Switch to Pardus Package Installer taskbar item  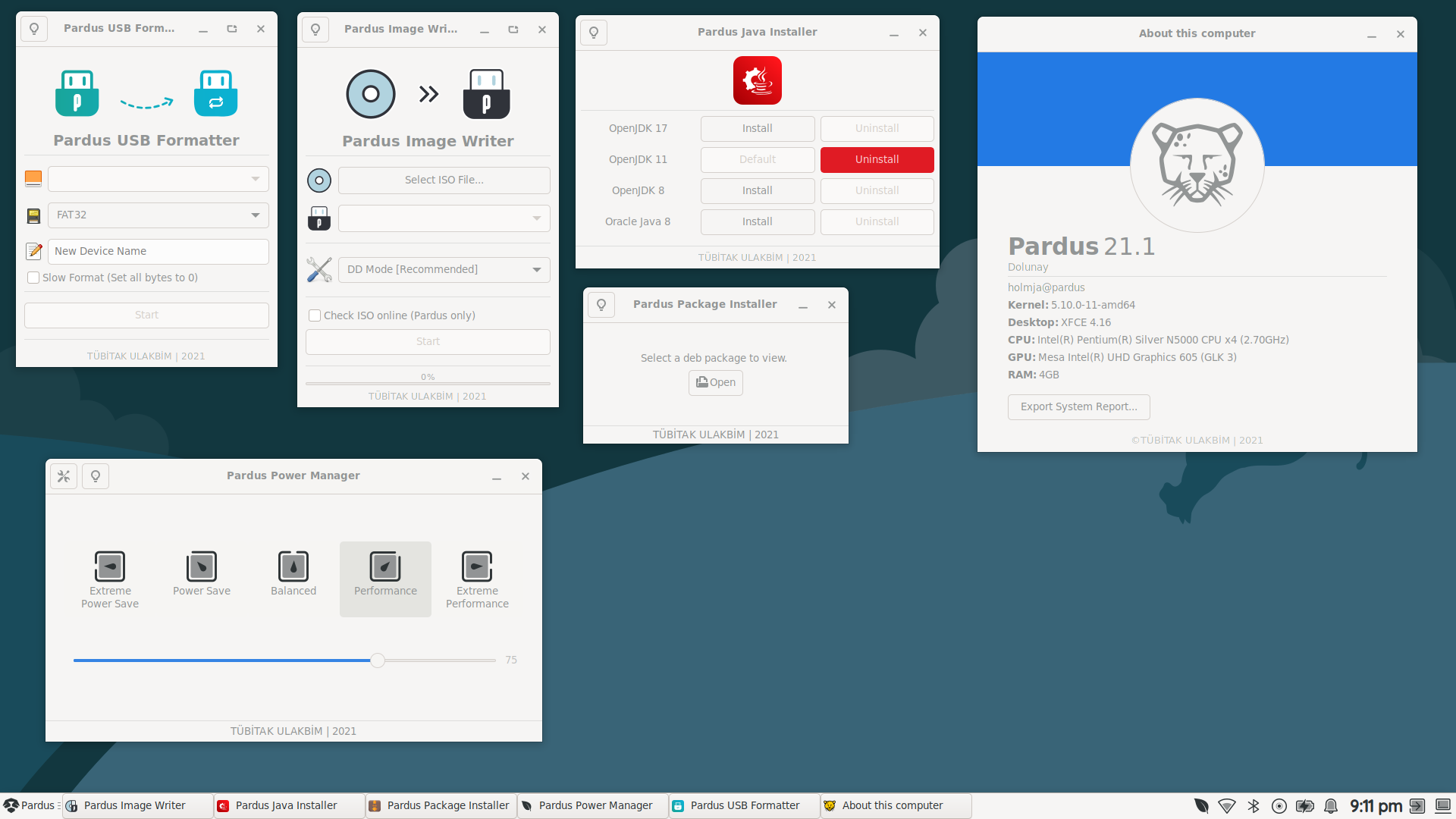coord(441,805)
